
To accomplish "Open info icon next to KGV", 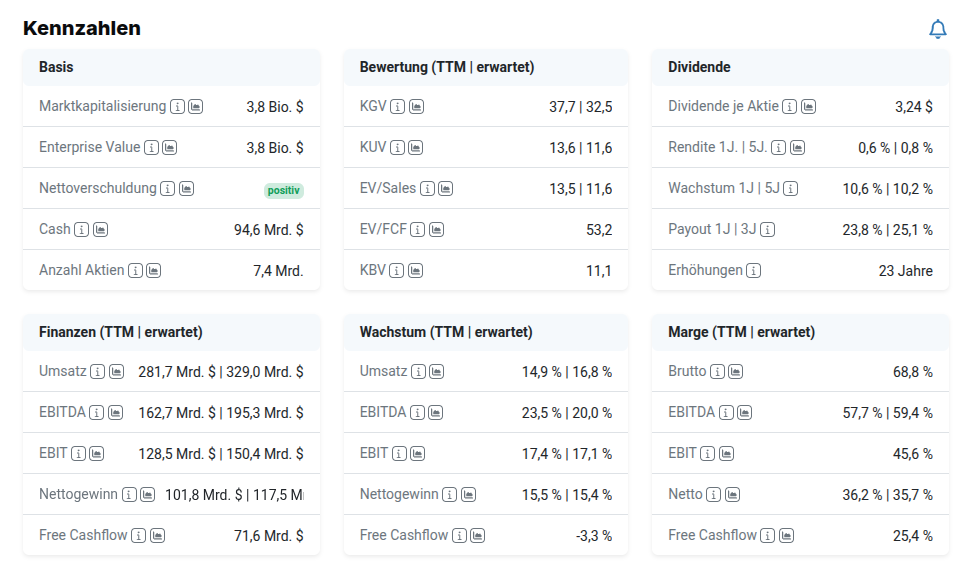I will coord(397,106).
